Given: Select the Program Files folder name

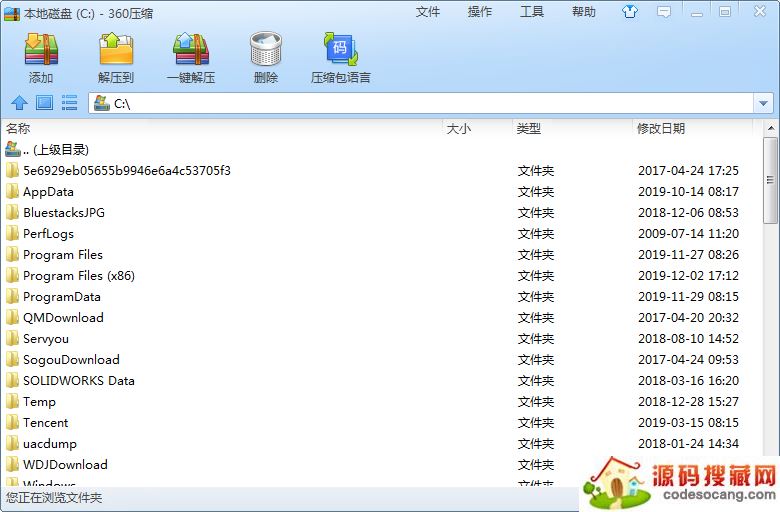Looking at the screenshot, I should (63, 255).
